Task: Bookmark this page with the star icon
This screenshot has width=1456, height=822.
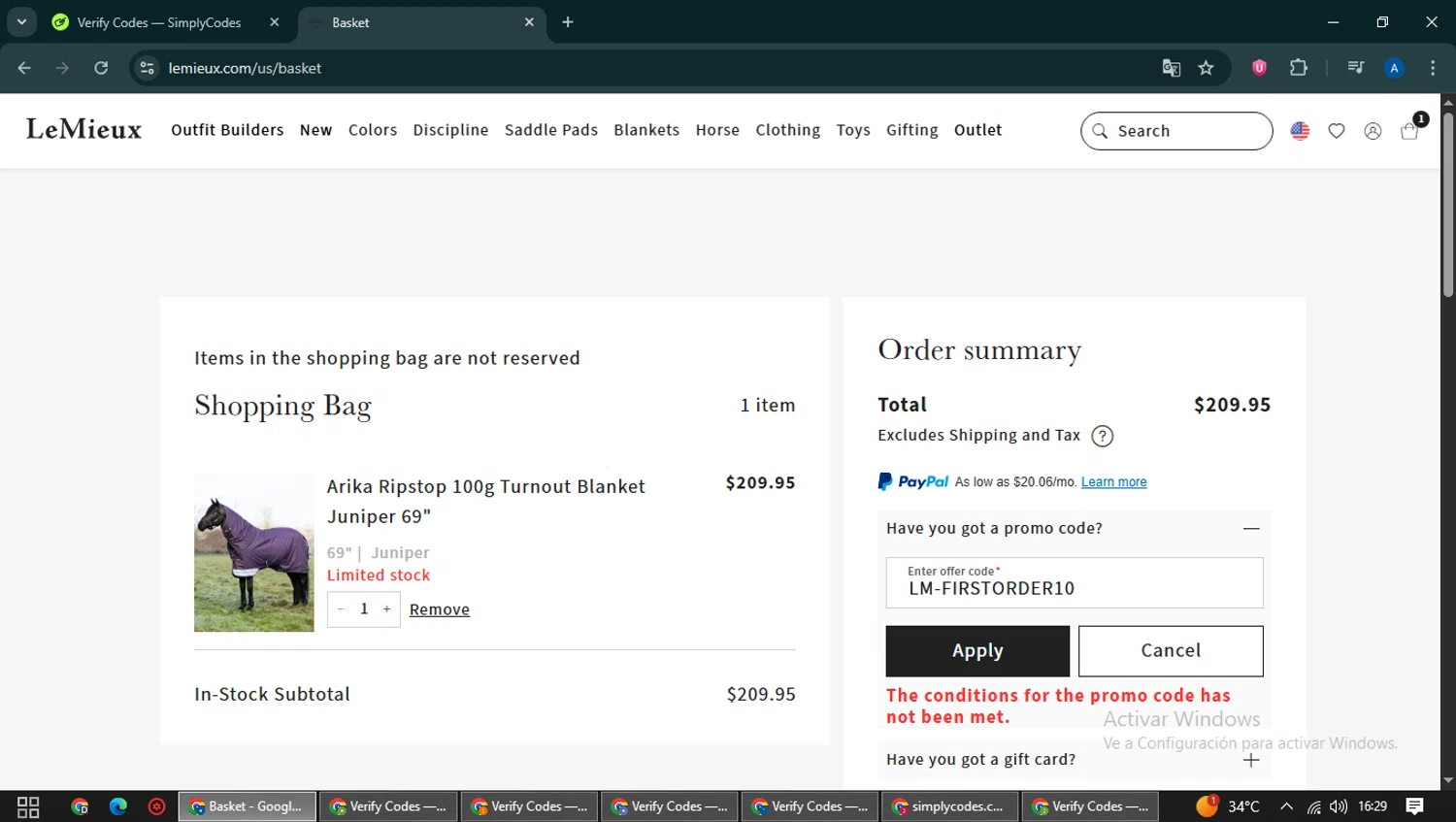Action: coord(1206,68)
